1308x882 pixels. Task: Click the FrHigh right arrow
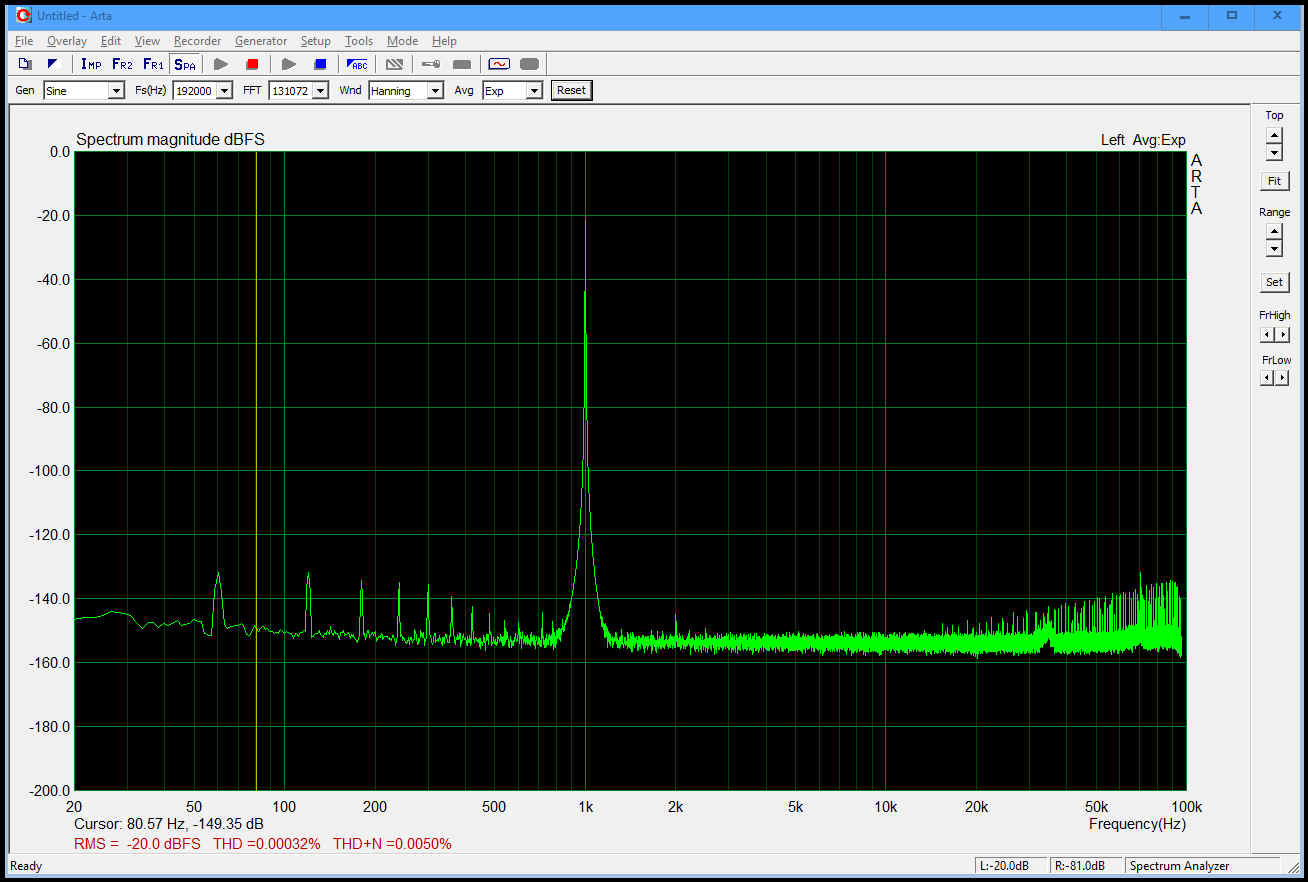[1282, 335]
